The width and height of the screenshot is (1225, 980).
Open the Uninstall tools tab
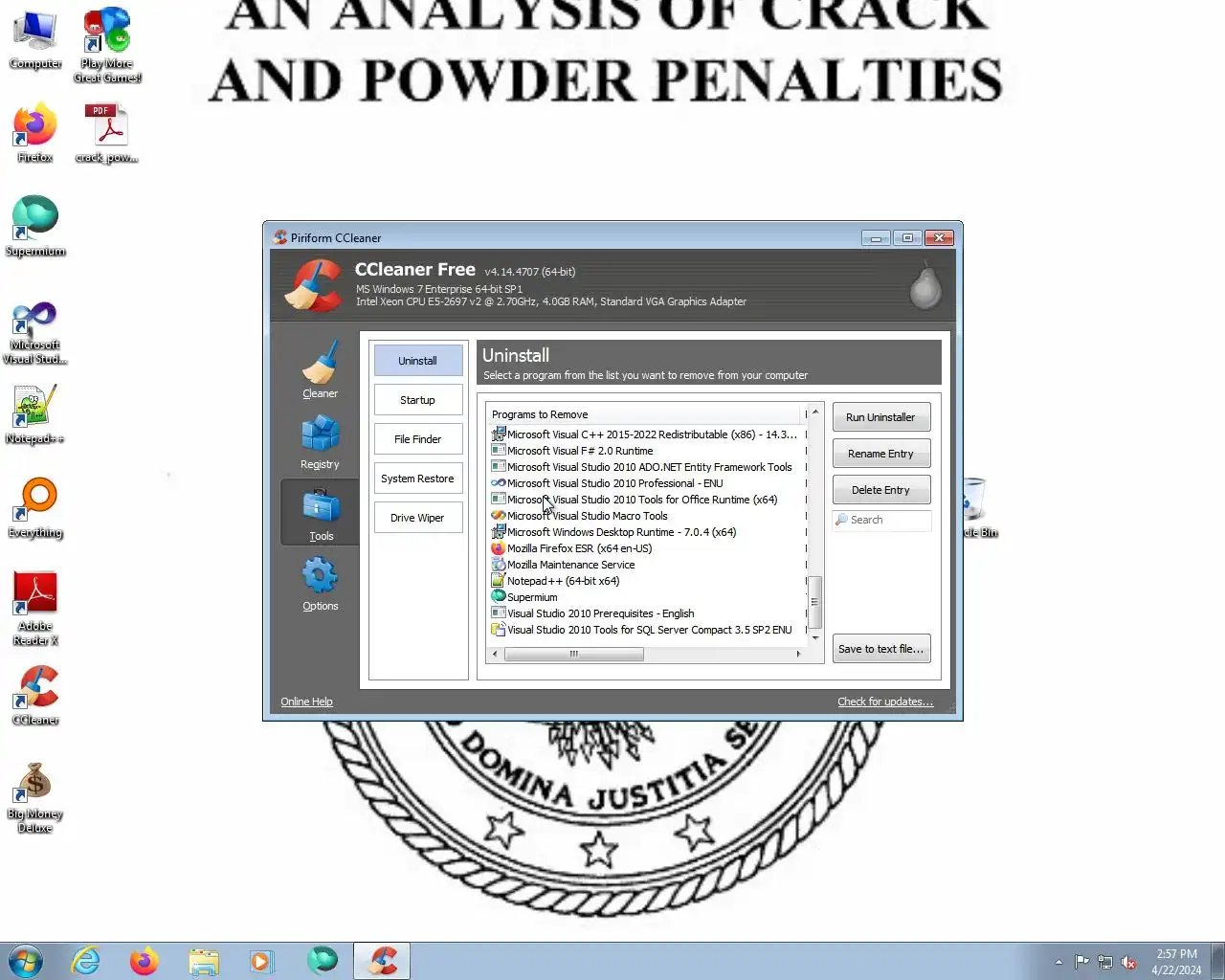pyautogui.click(x=418, y=361)
